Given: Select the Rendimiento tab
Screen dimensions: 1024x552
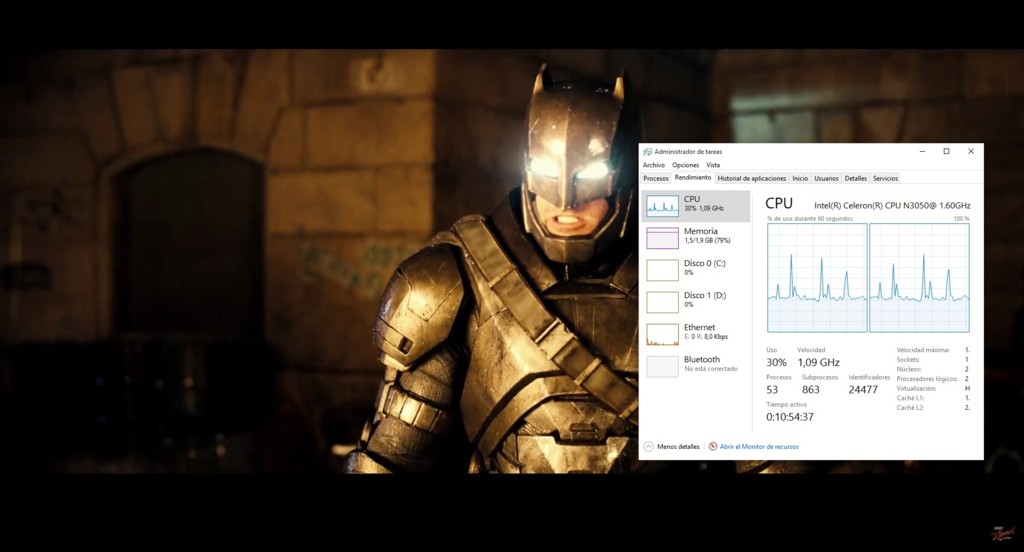Looking at the screenshot, I should [693, 178].
